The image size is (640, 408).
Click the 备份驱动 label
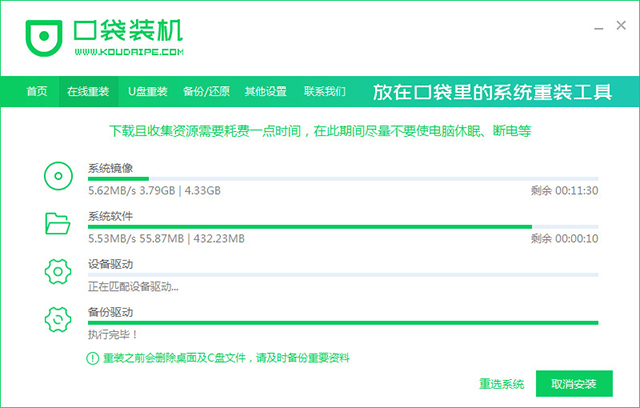point(111,312)
